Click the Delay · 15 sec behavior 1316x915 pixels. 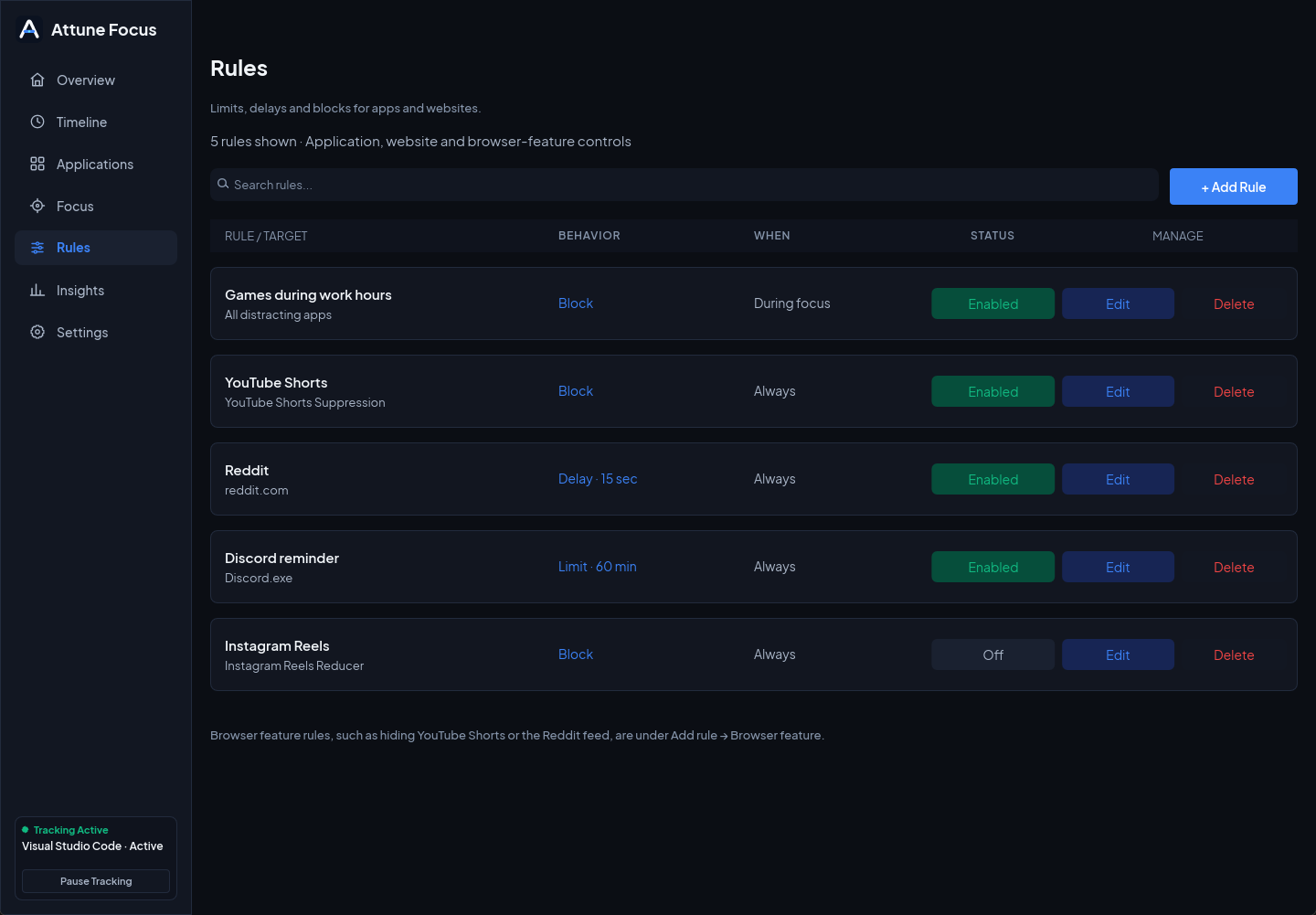[x=598, y=479]
